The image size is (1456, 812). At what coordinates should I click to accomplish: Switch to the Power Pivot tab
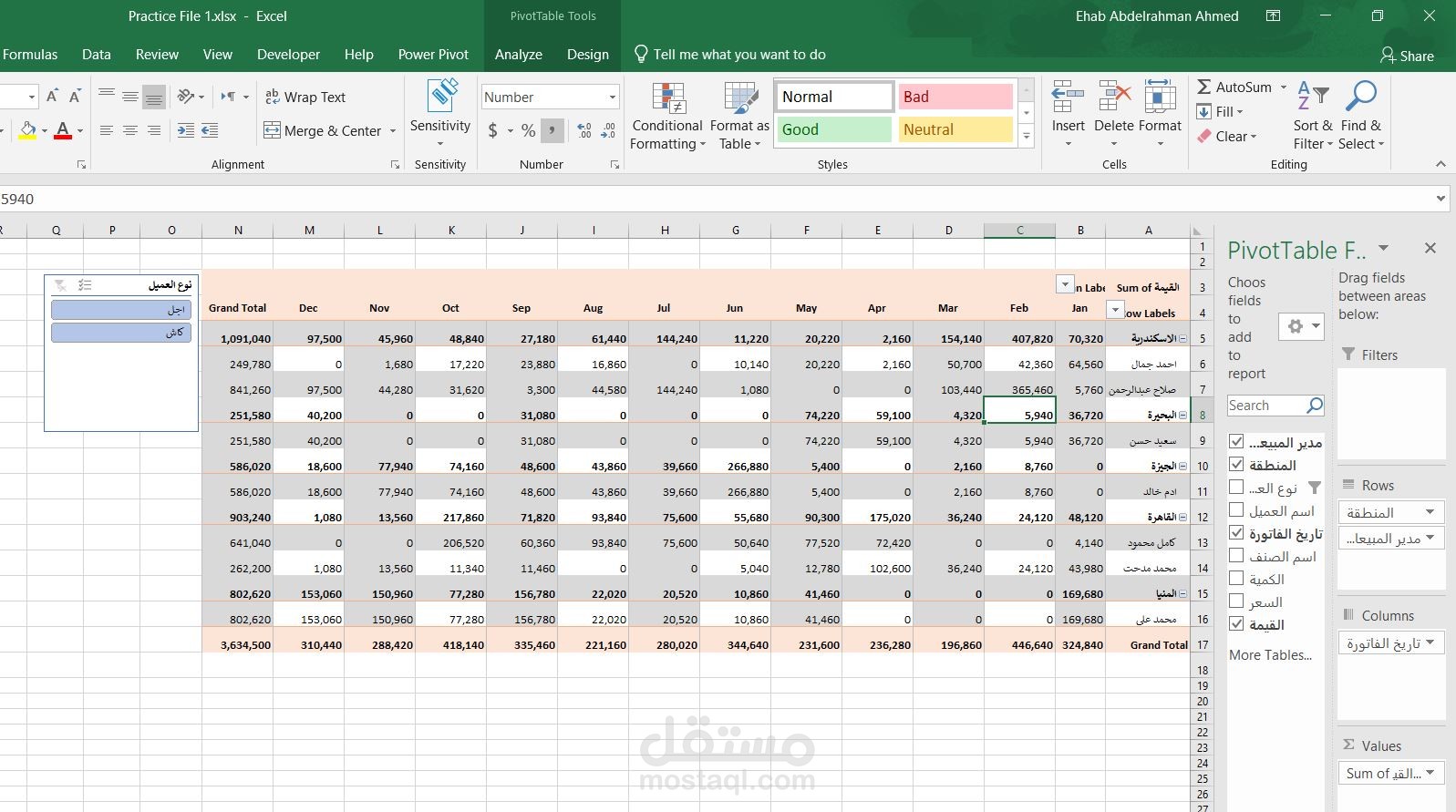coord(433,55)
